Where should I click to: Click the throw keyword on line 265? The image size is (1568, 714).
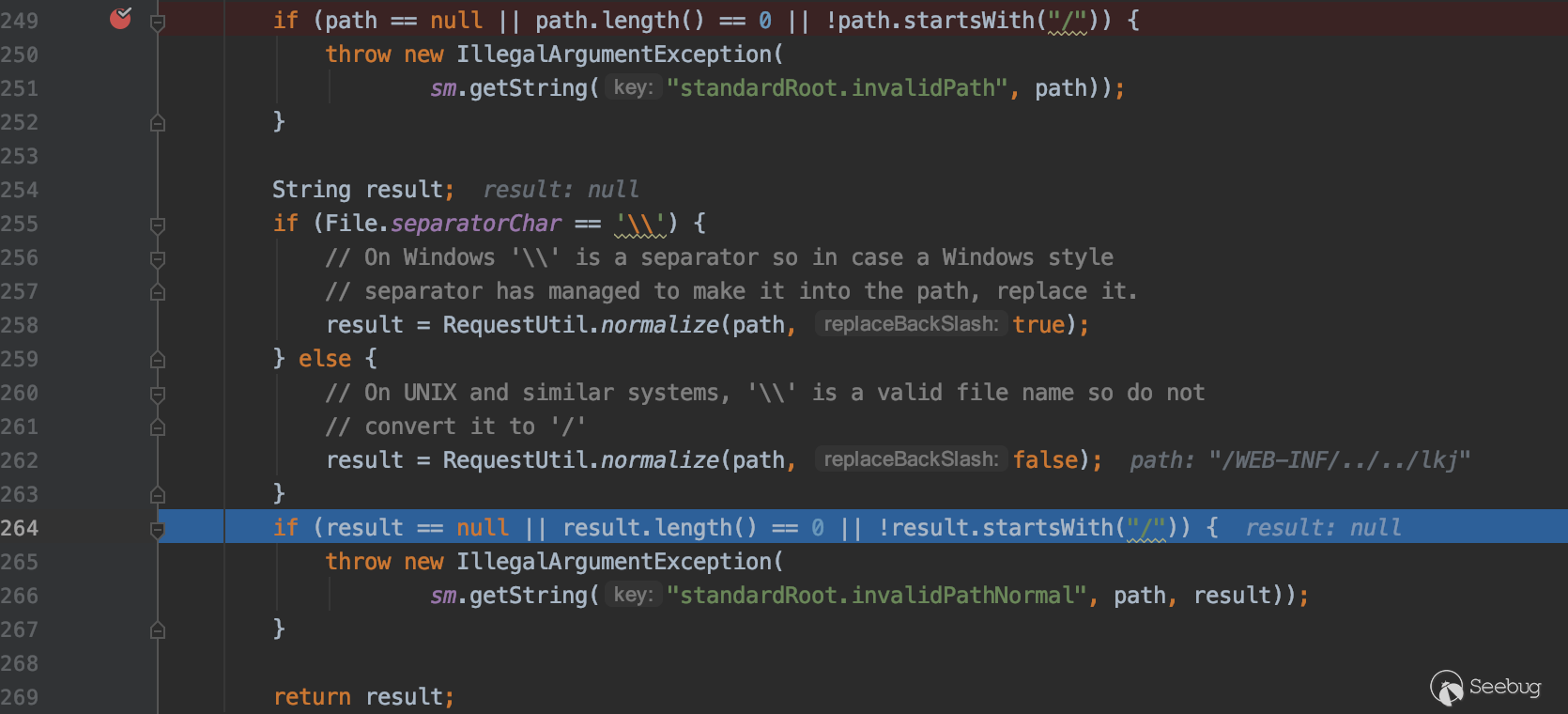click(358, 562)
